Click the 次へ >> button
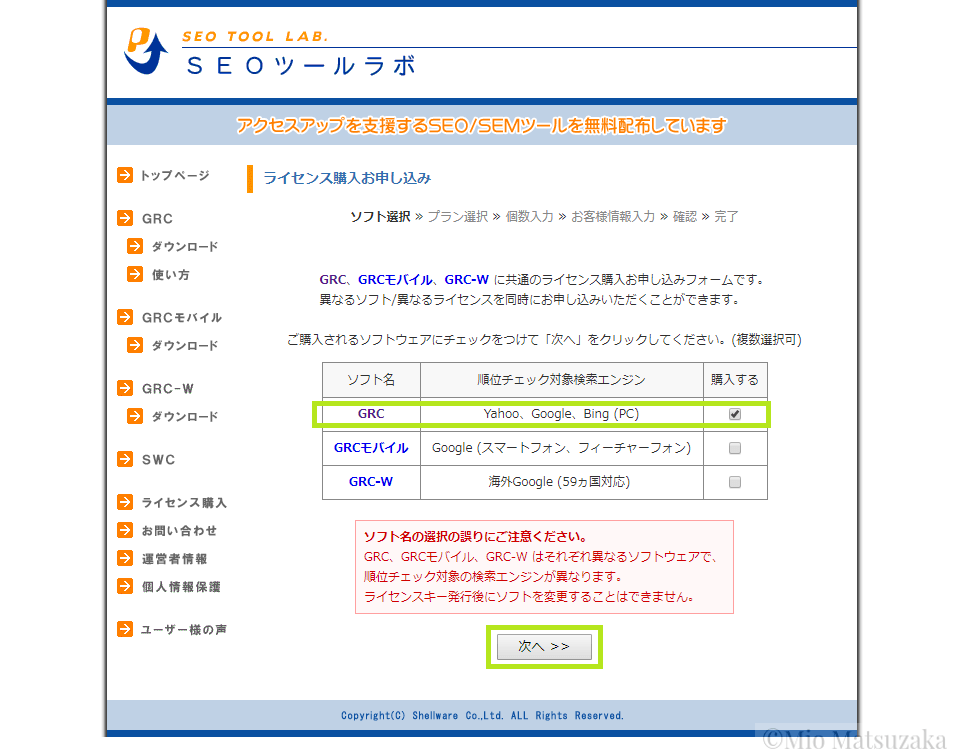The width and height of the screenshot is (955, 753). pyautogui.click(x=544, y=647)
